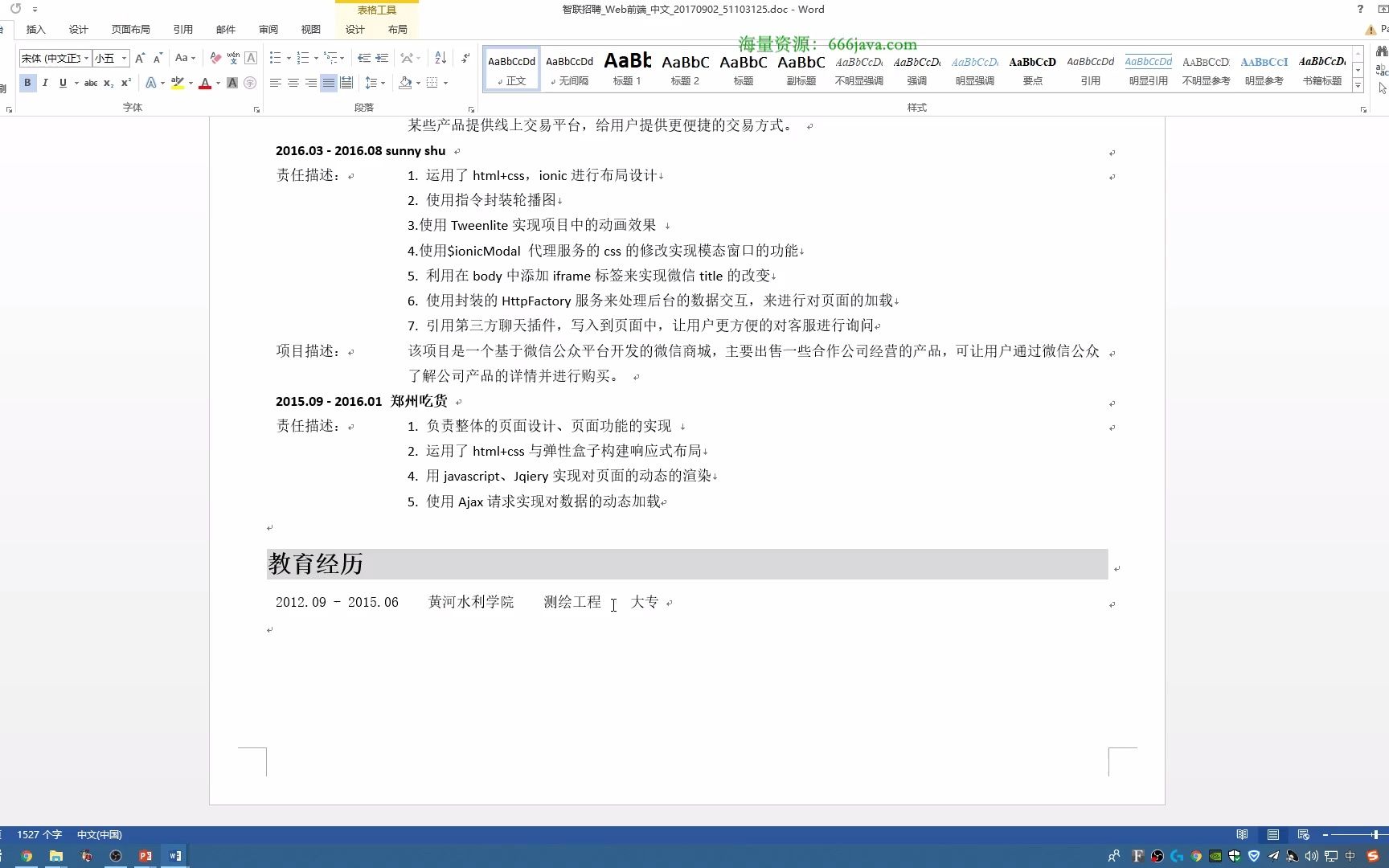Underline the selected text
The height and width of the screenshot is (868, 1389).
pyautogui.click(x=63, y=83)
